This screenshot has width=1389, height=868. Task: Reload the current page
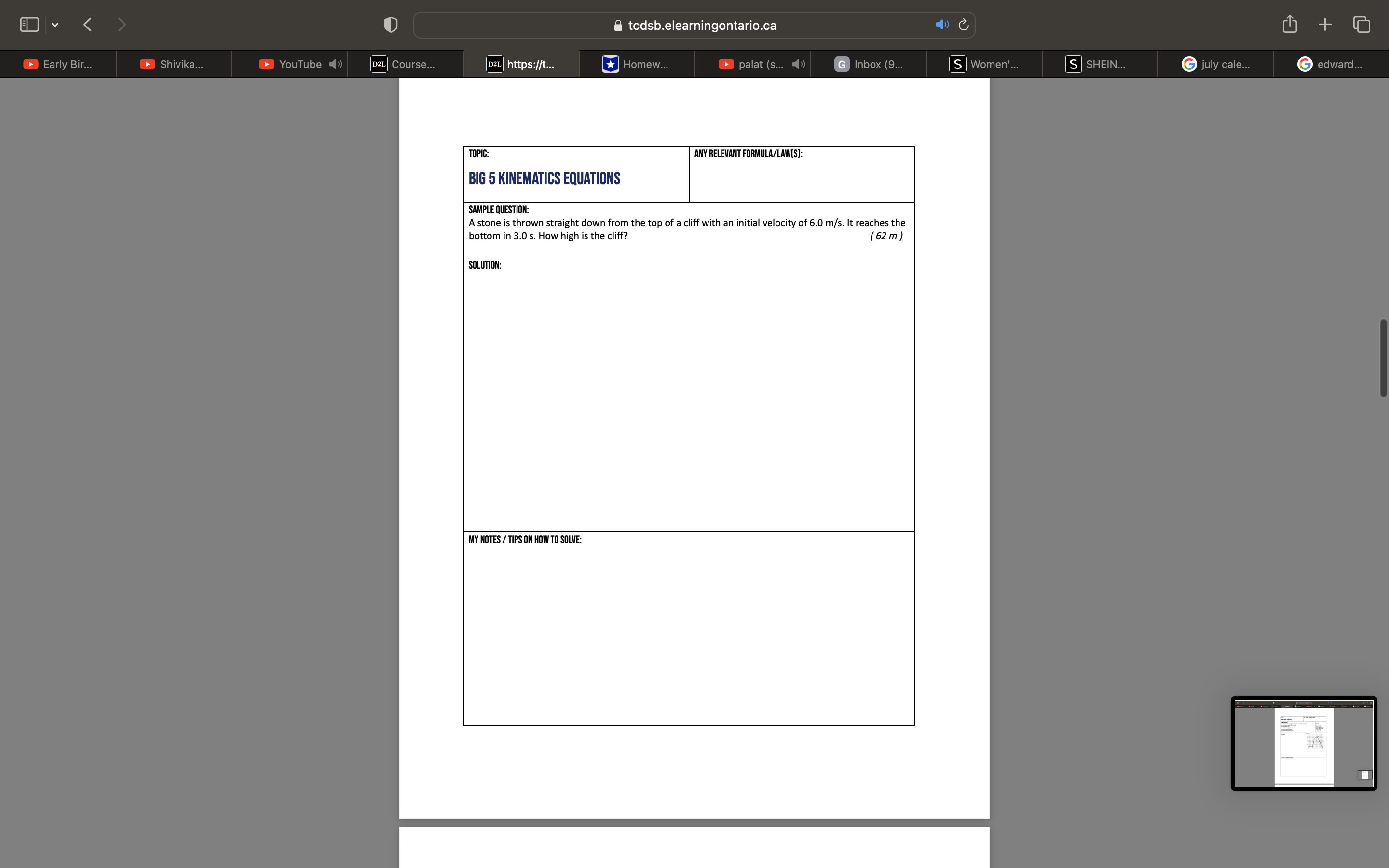pyautogui.click(x=963, y=25)
